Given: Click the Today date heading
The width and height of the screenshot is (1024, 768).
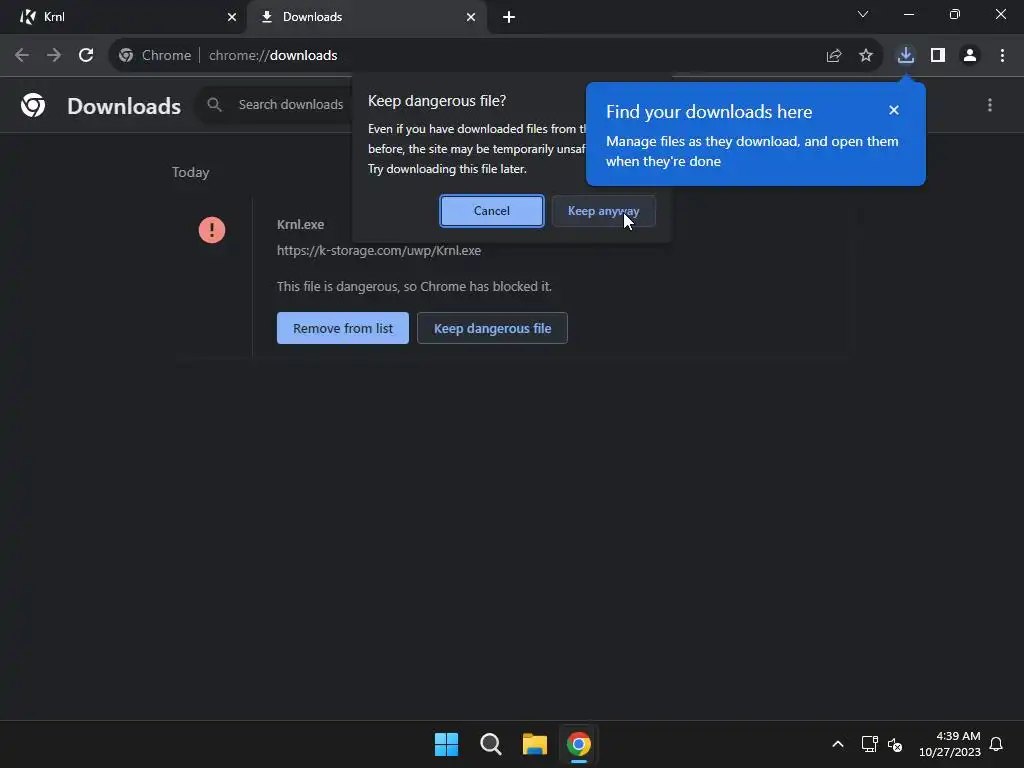Looking at the screenshot, I should pos(191,172).
